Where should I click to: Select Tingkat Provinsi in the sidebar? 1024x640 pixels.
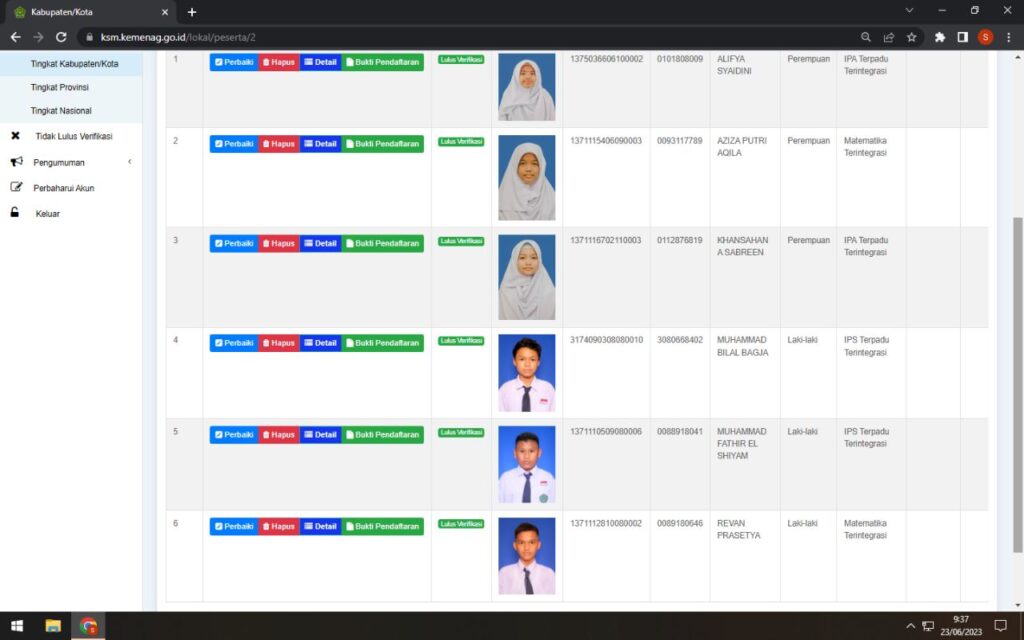(60, 88)
